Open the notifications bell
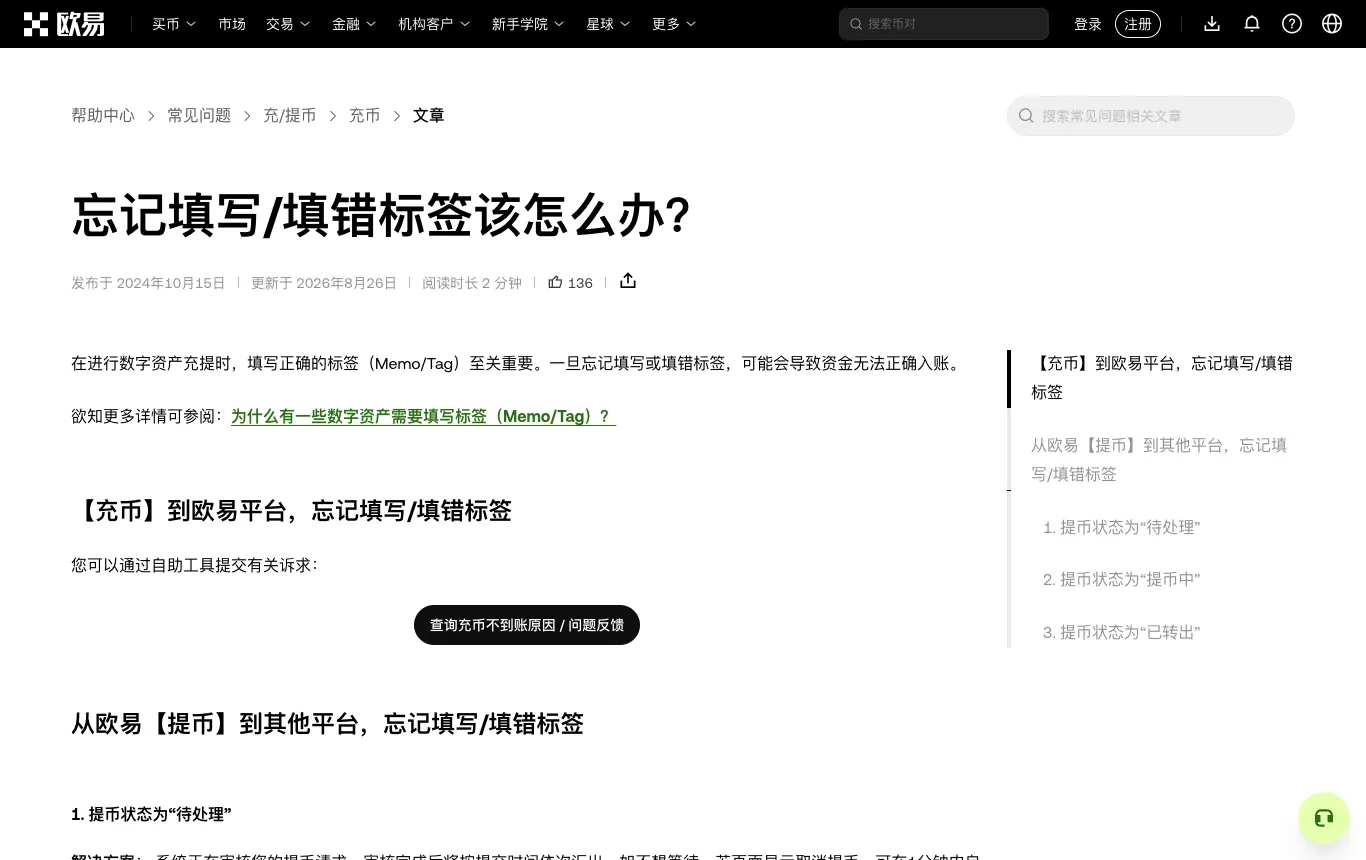 (1252, 24)
